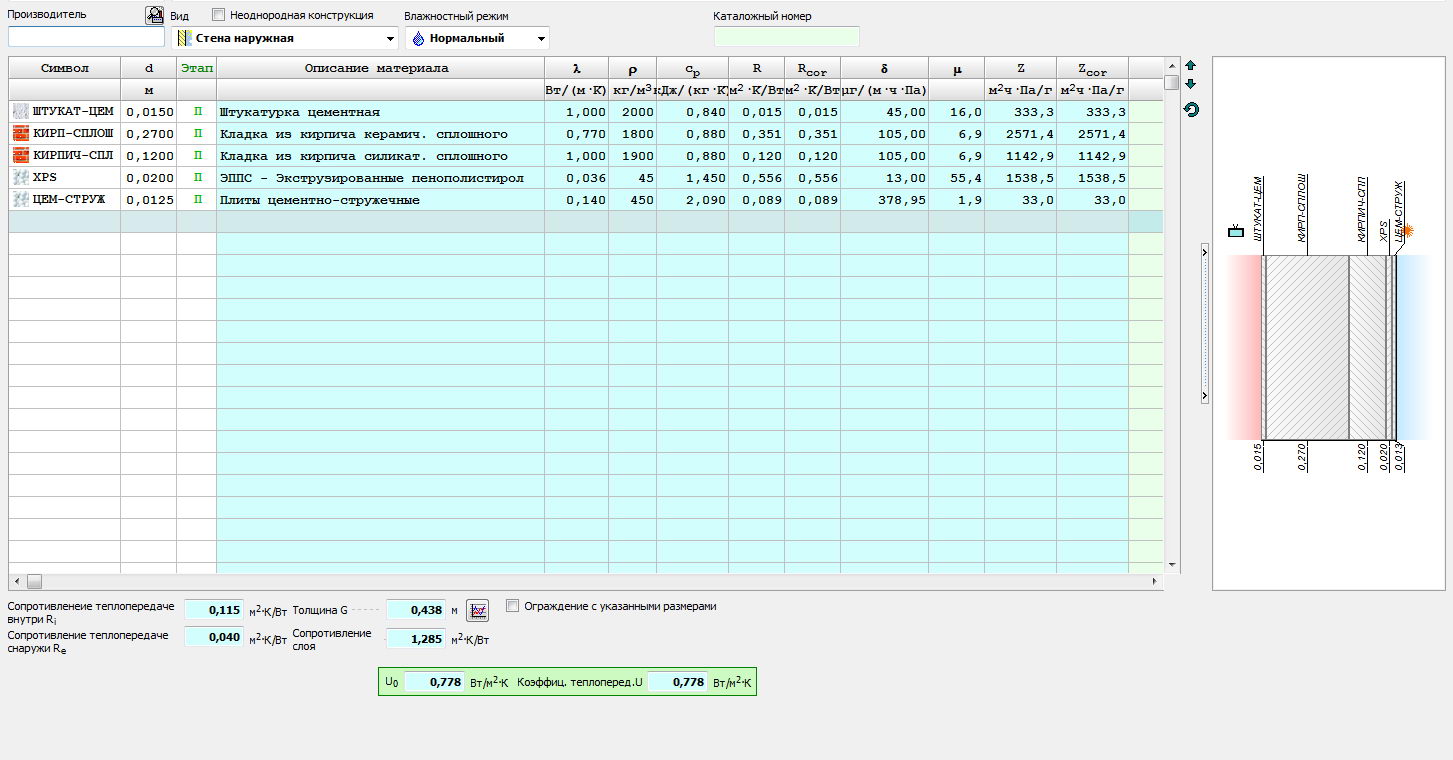Click the indoor TV icon in wall diagram
Image resolution: width=1453 pixels, height=760 pixels.
pos(1235,231)
